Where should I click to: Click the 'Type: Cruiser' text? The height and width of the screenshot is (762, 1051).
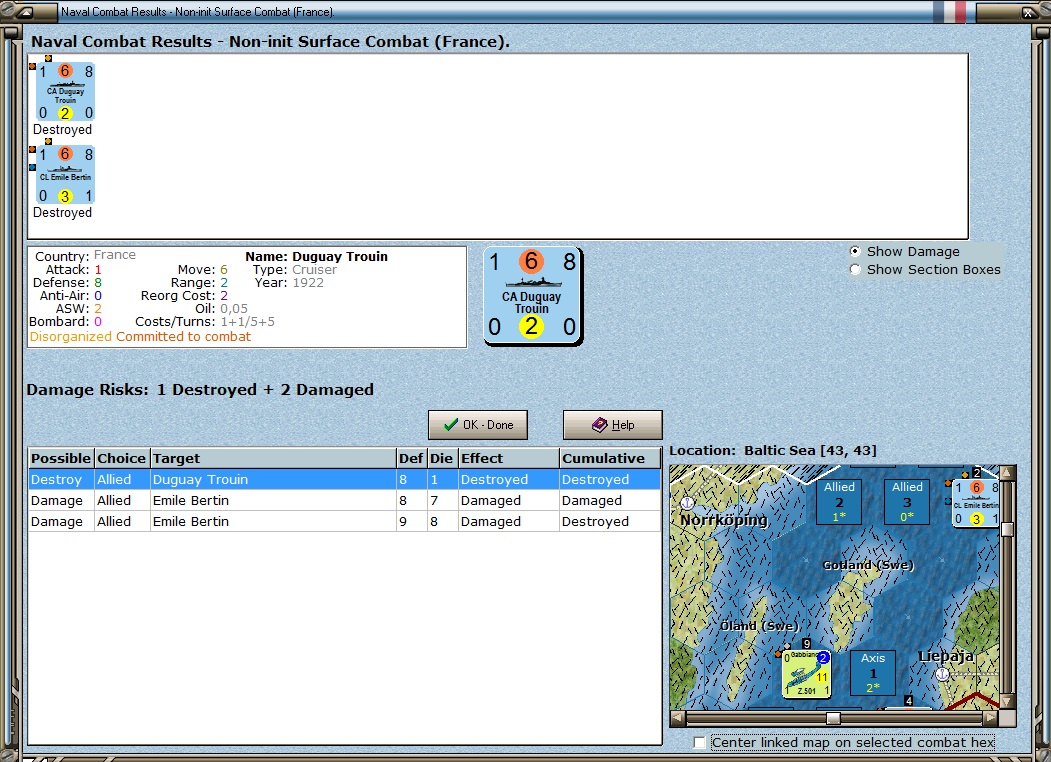click(x=295, y=269)
